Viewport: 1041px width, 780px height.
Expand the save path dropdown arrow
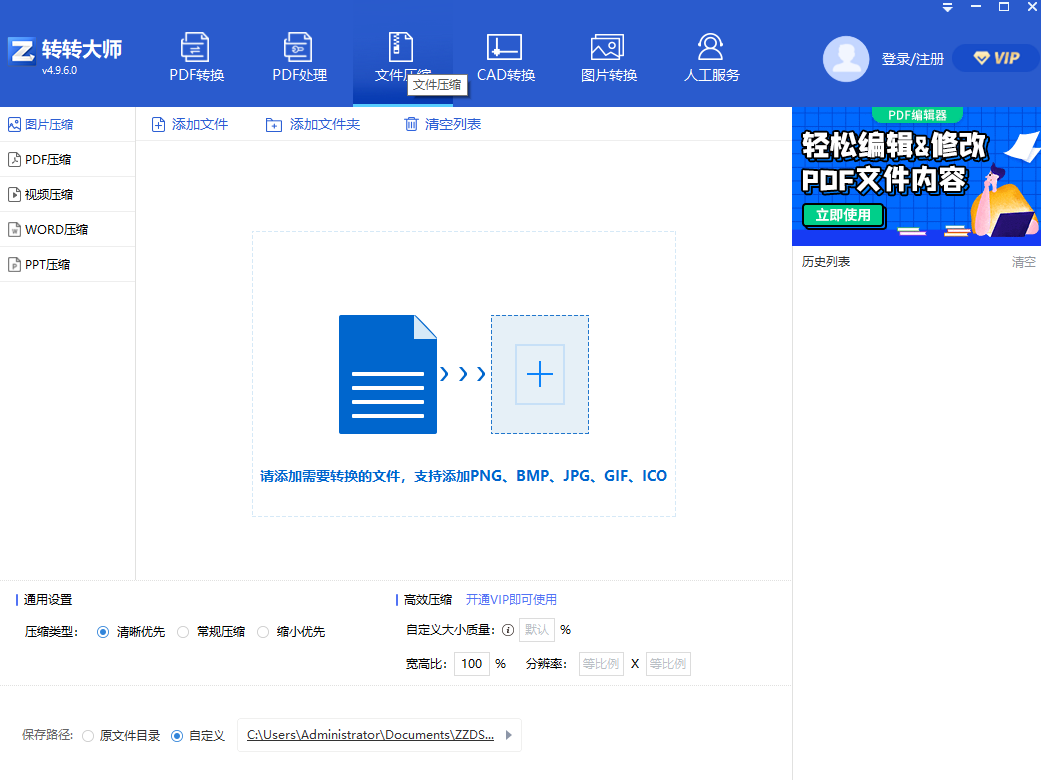[508, 735]
